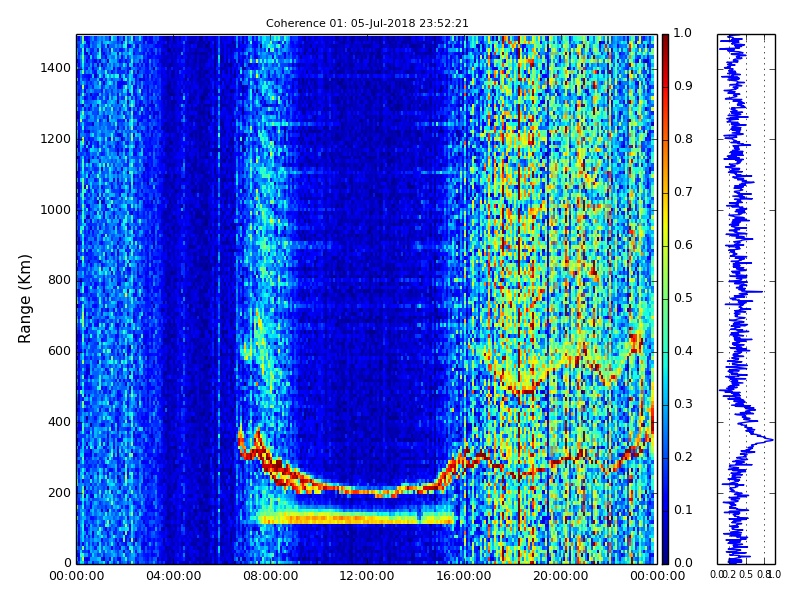
Task: Select the colorbar 0.3 tick label
Action: pos(683,404)
